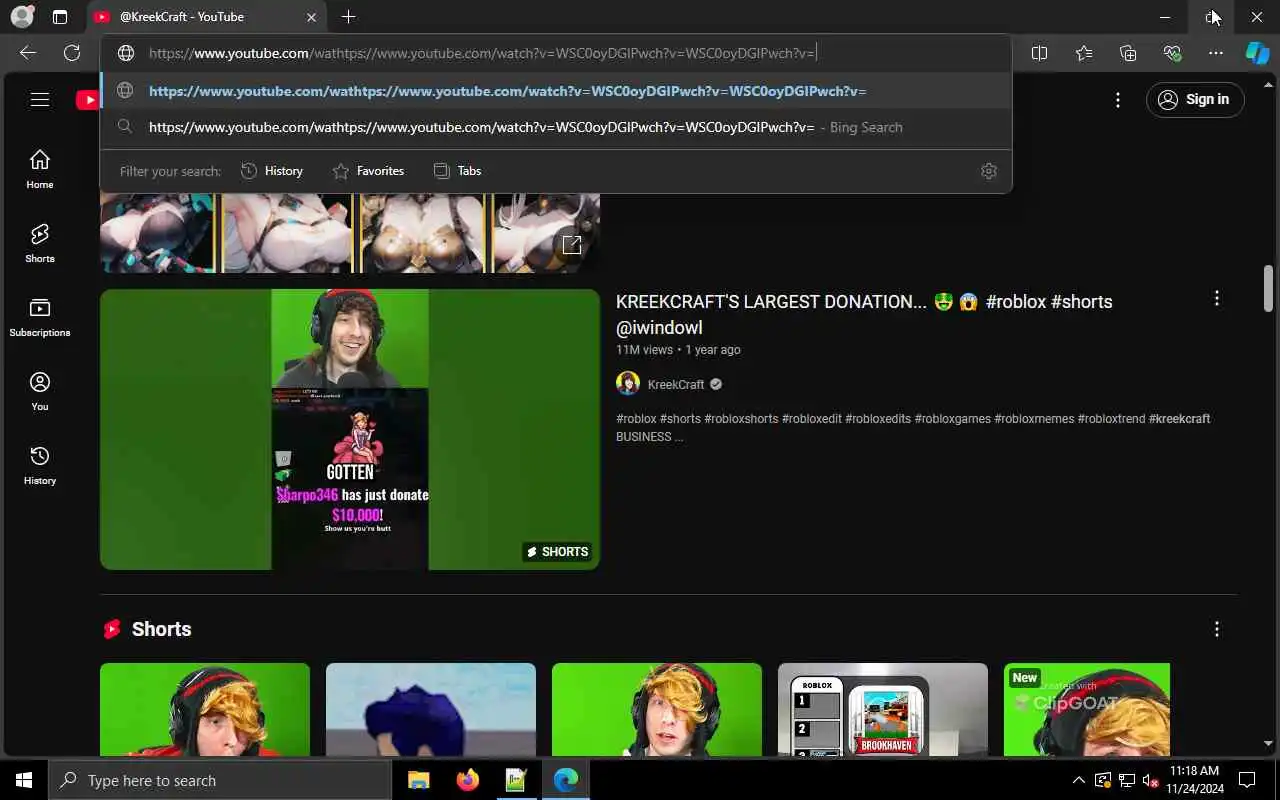This screenshot has height=800, width=1280.
Task: Filter address bar search by Favorites
Action: [x=368, y=171]
